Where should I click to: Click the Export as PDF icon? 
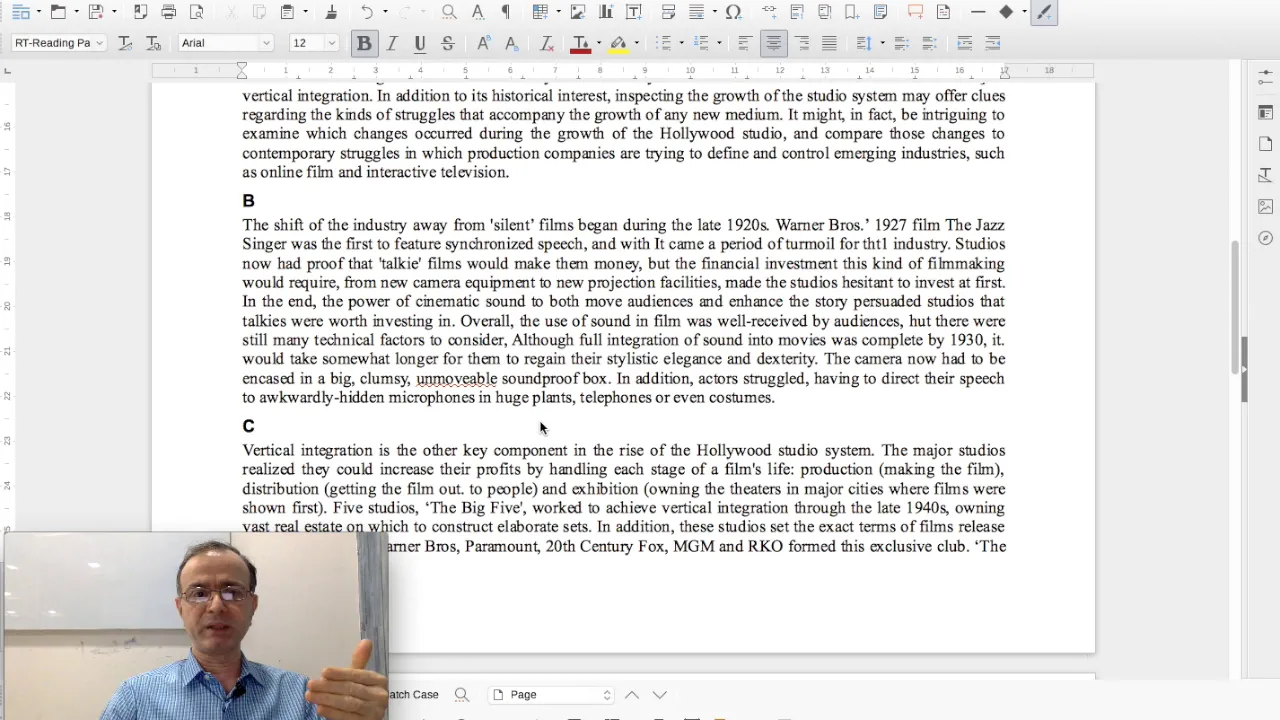[140, 12]
